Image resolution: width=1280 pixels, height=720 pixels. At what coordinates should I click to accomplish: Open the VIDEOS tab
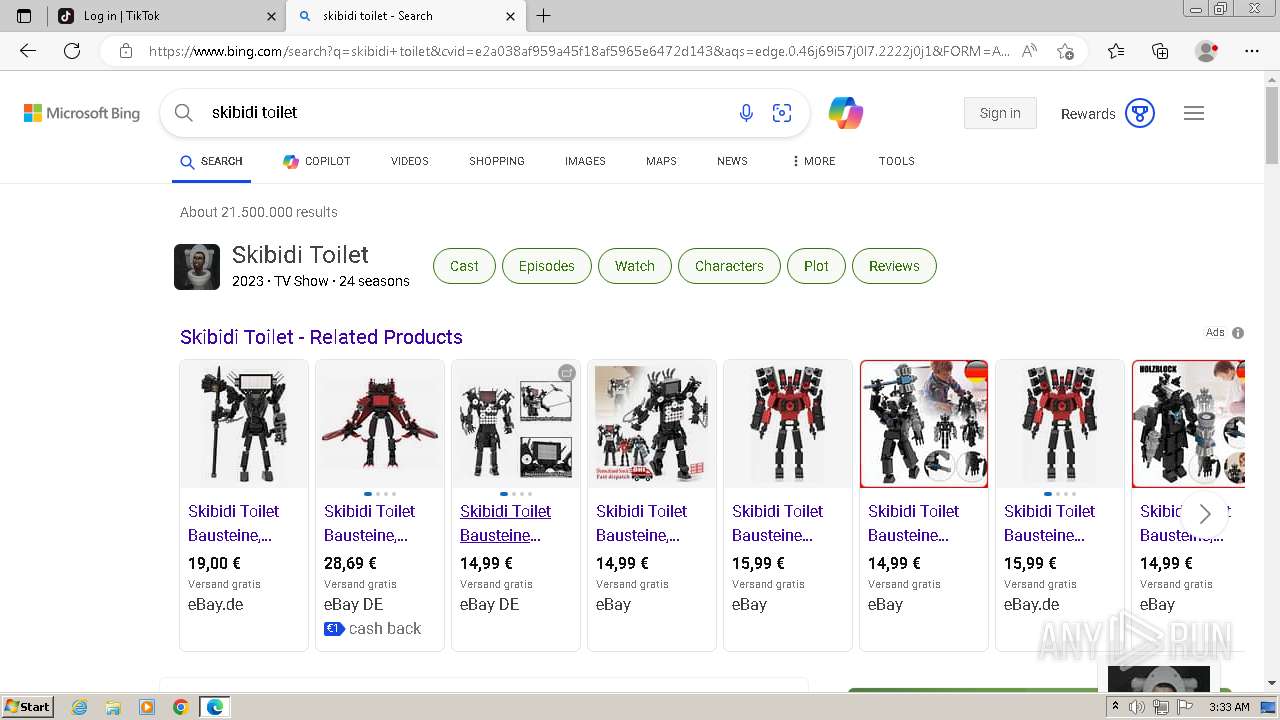click(410, 161)
